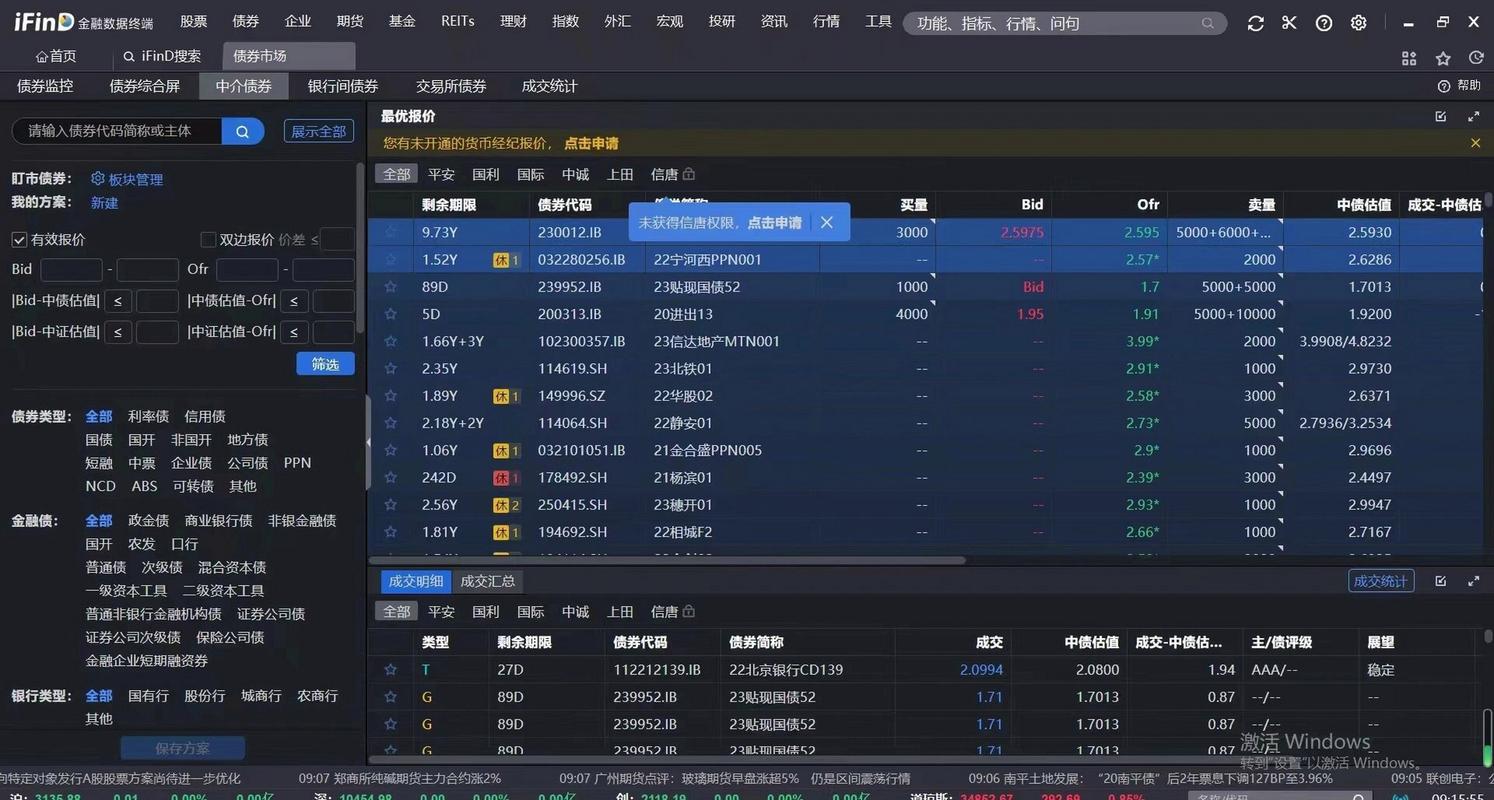The height and width of the screenshot is (800, 1494).
Task: Click the refresh icon in title bar
Action: pos(1256,23)
